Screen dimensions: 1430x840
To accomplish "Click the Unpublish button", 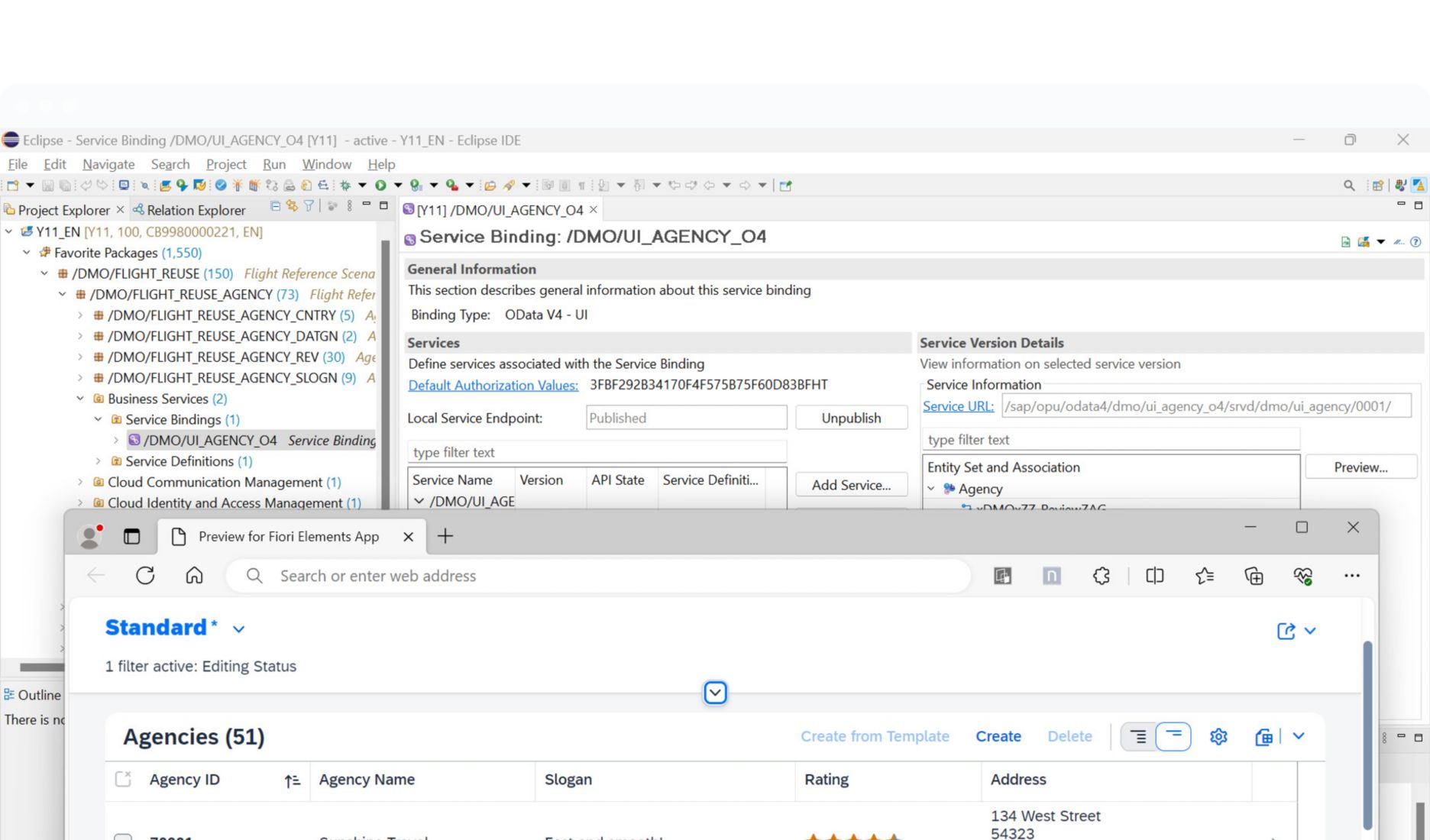I will pos(851,418).
